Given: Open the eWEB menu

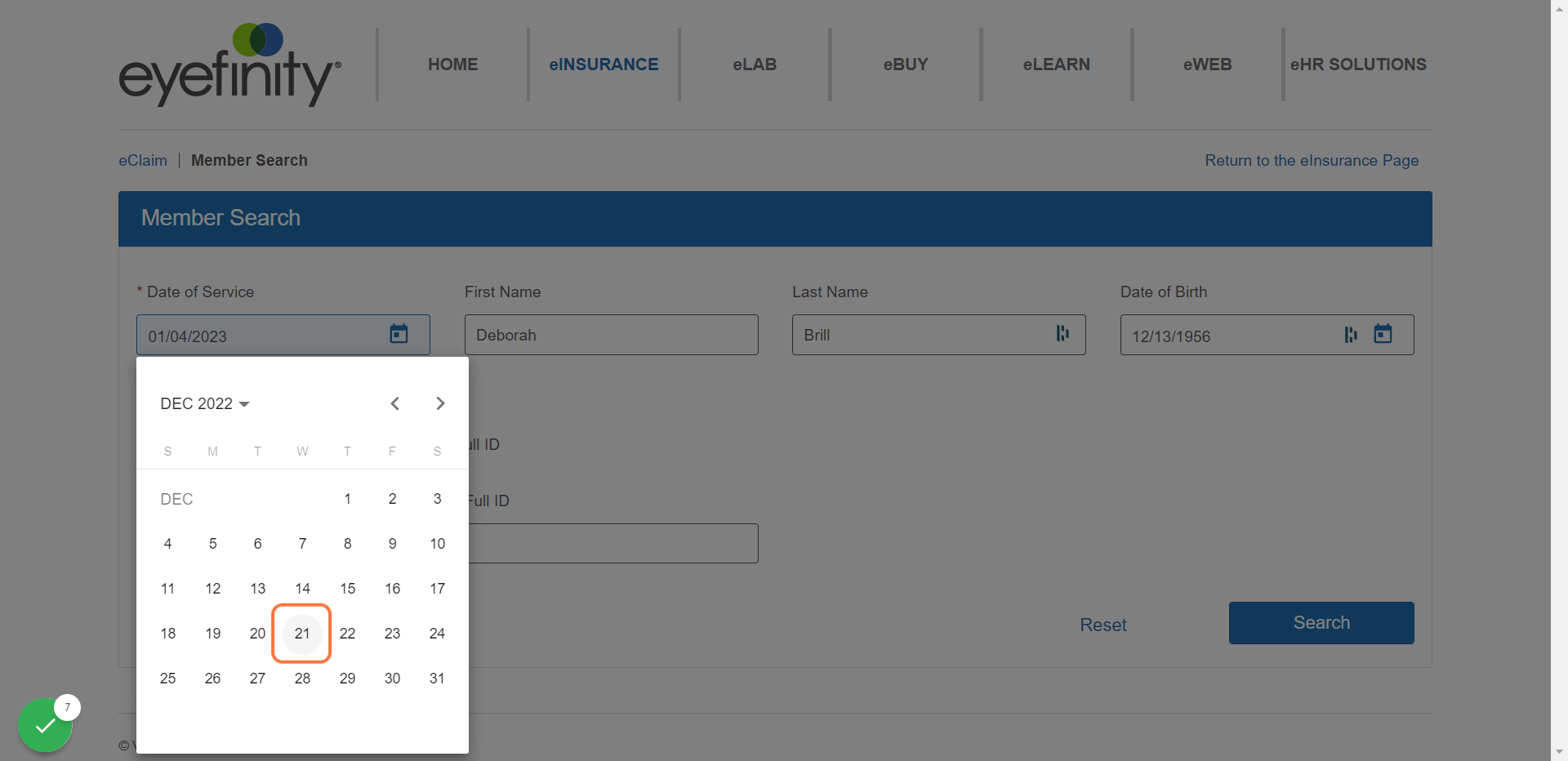Looking at the screenshot, I should [1207, 65].
